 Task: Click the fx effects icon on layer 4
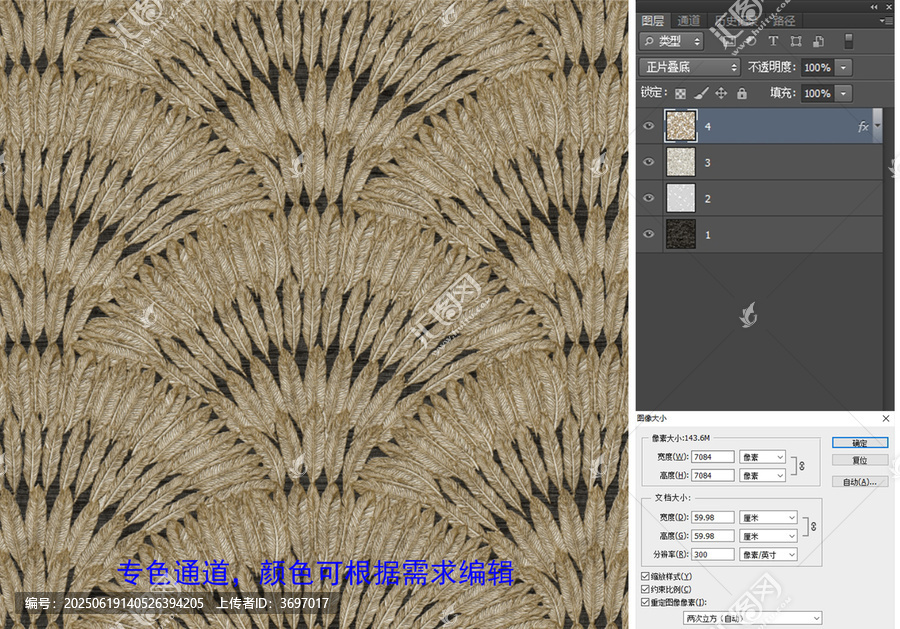[863, 126]
